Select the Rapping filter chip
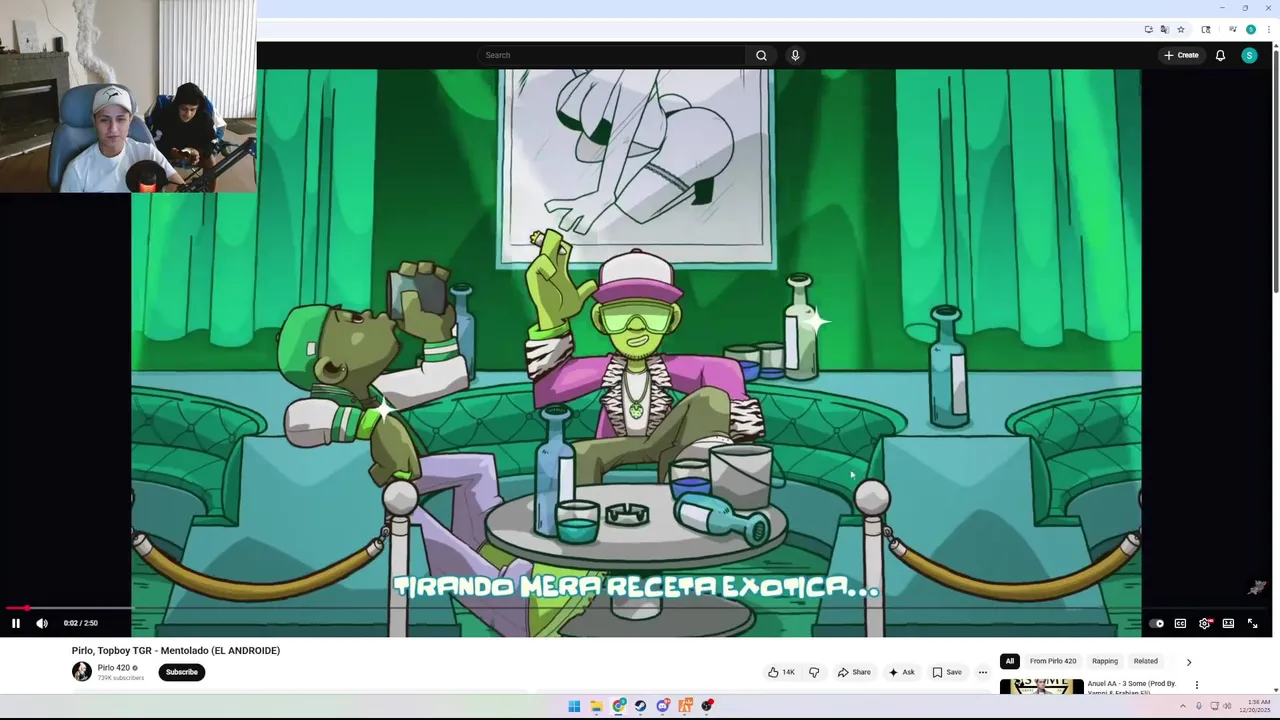The image size is (1280, 720). [1105, 661]
